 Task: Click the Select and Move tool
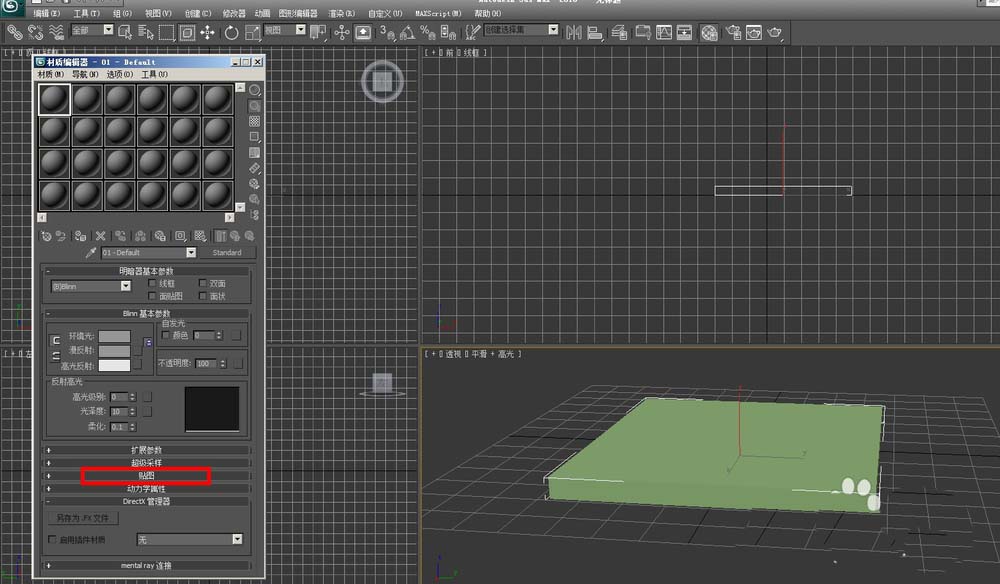(208, 32)
